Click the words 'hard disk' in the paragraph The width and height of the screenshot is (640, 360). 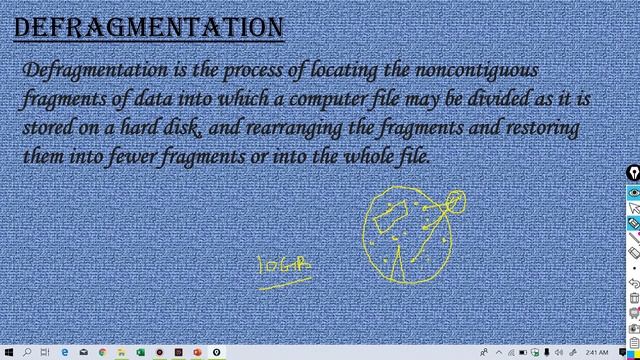(x=160, y=128)
